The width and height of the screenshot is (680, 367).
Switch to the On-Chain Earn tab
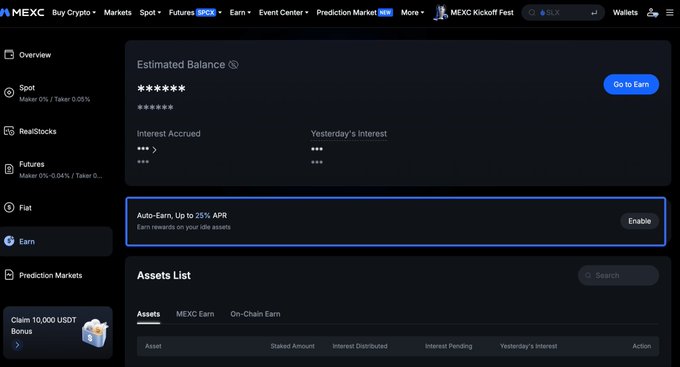(255, 314)
